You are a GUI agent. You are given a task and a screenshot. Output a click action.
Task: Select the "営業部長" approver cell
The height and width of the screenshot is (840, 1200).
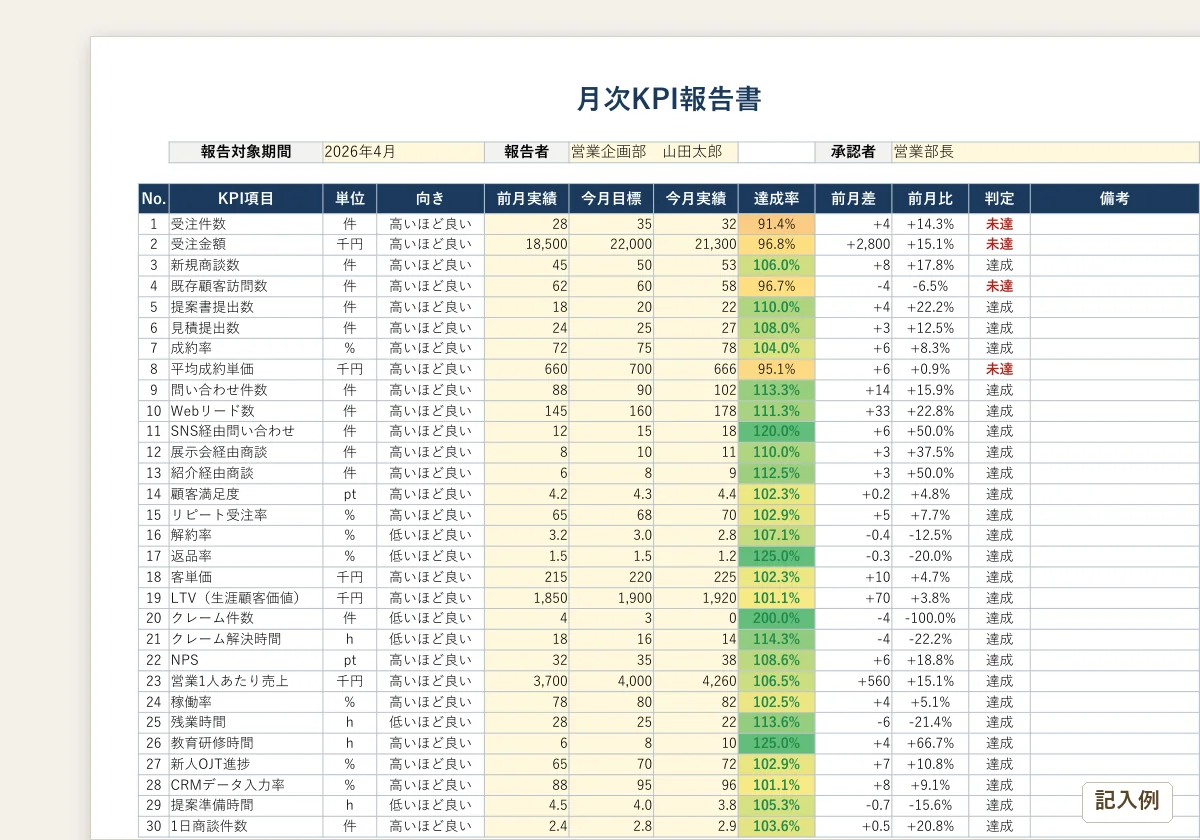[x=1045, y=152]
